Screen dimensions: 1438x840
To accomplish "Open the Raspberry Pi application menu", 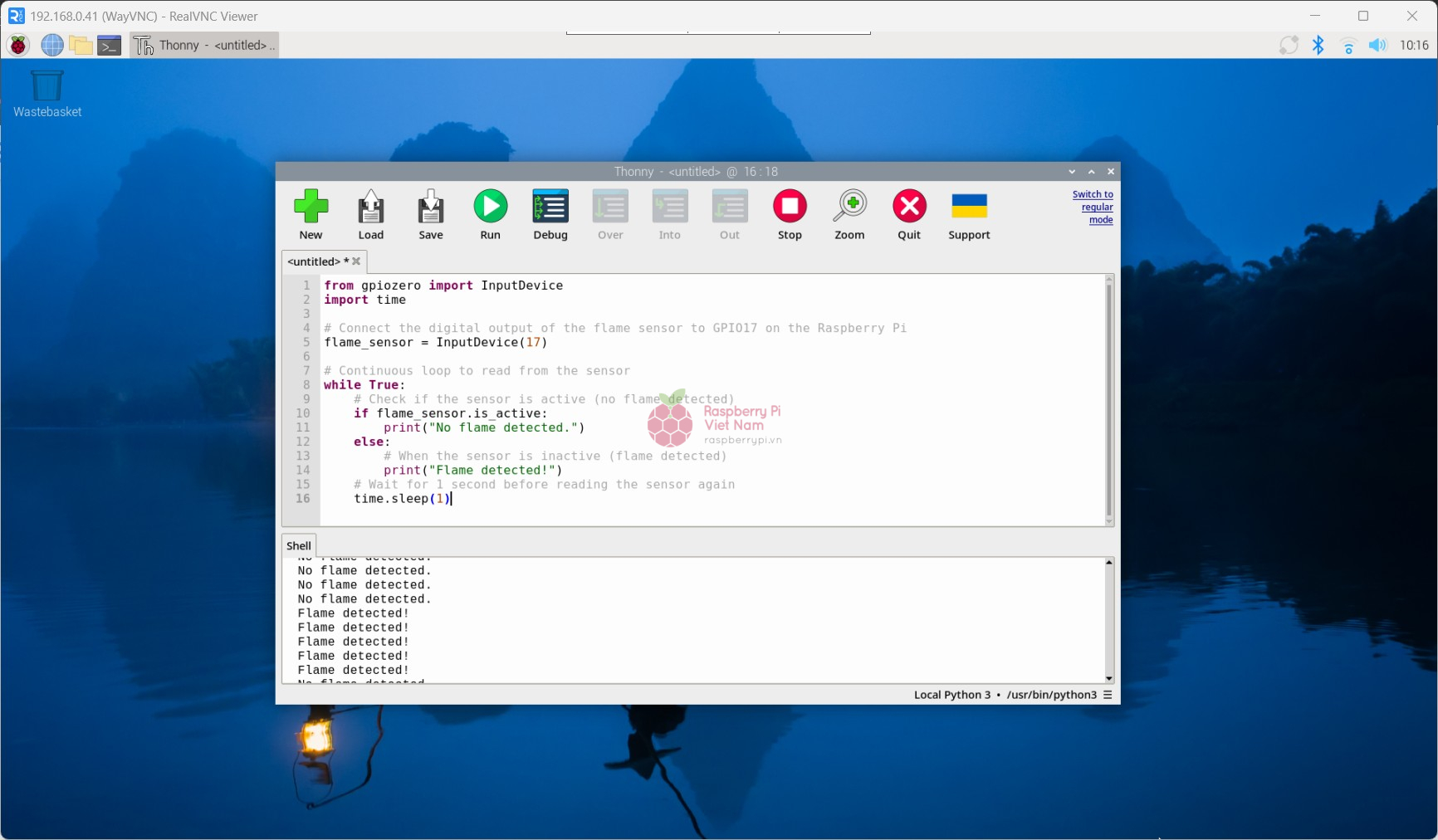I will (x=18, y=45).
